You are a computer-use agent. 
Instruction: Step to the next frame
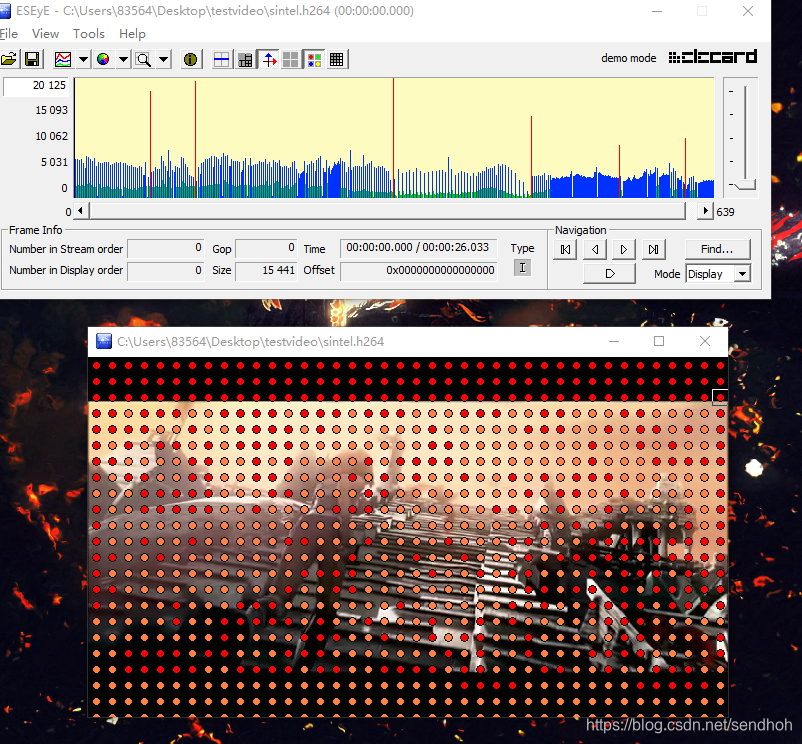(623, 250)
